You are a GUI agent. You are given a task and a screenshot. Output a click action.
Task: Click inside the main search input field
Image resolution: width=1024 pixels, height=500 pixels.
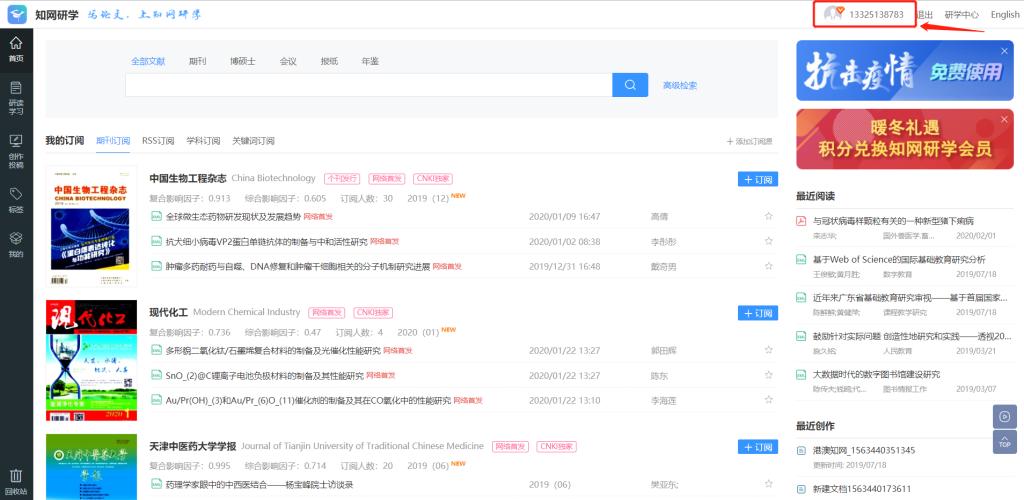click(368, 85)
